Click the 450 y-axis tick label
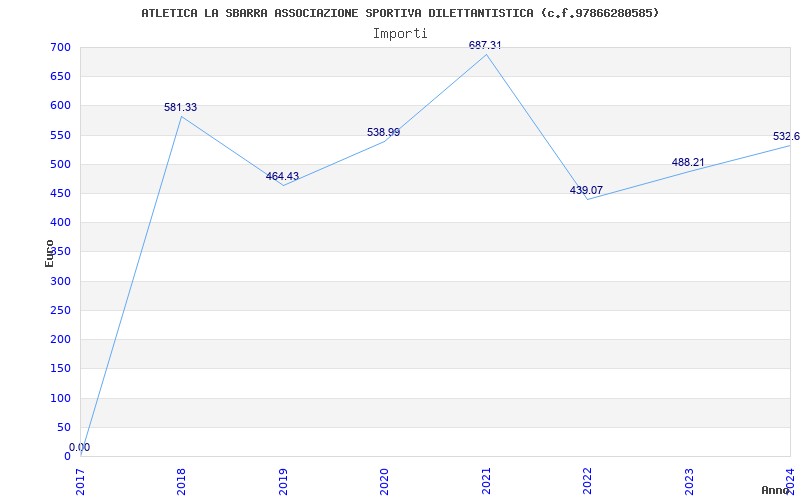800x500 pixels. [60, 193]
